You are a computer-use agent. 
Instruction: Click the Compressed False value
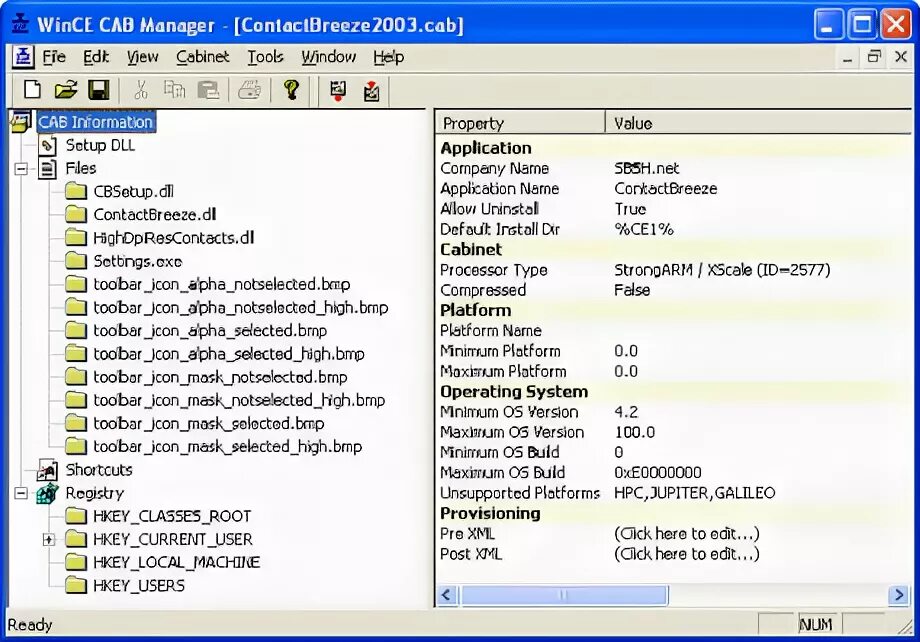[632, 290]
